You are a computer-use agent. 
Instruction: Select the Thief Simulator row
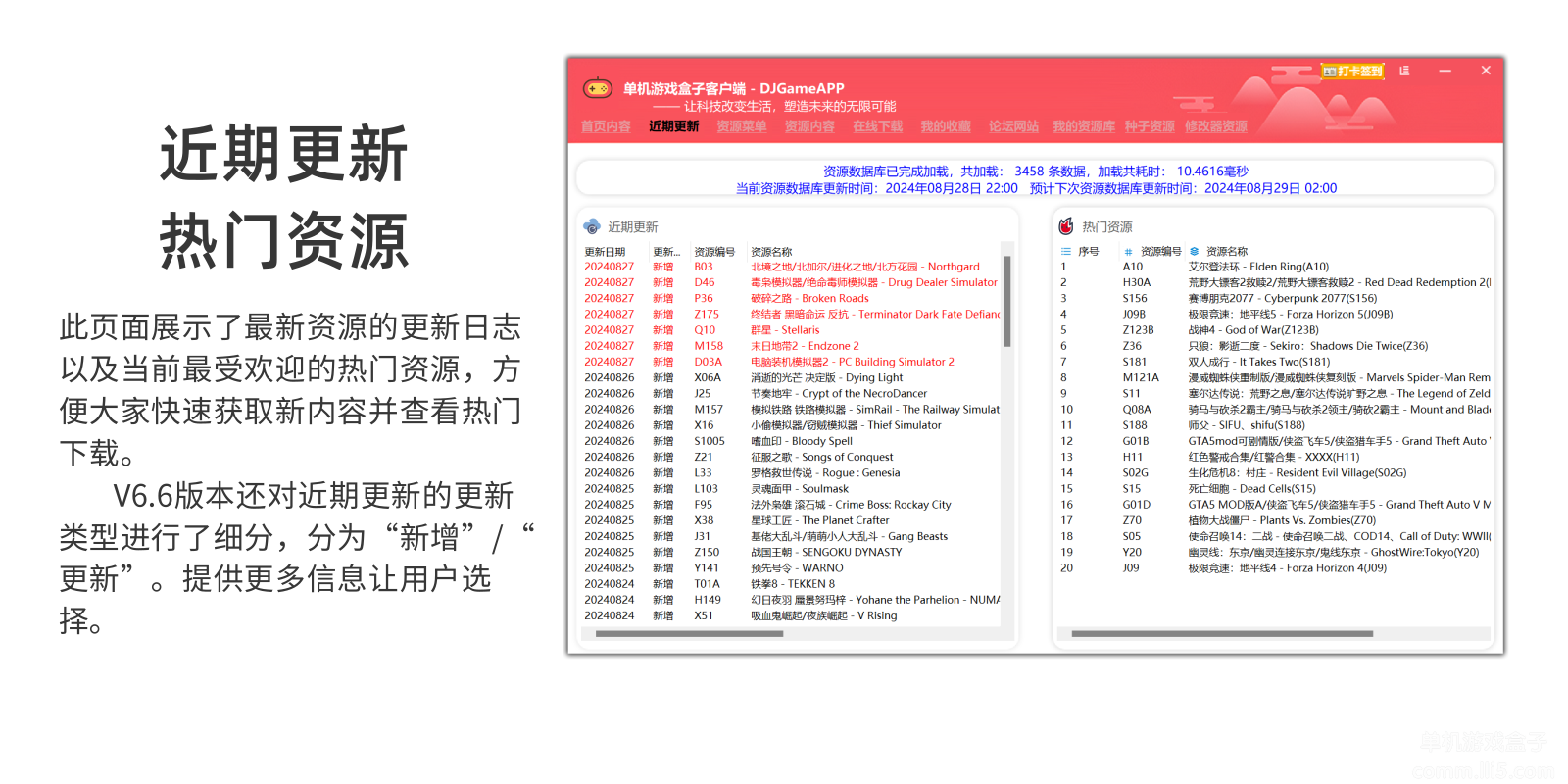[x=792, y=425]
